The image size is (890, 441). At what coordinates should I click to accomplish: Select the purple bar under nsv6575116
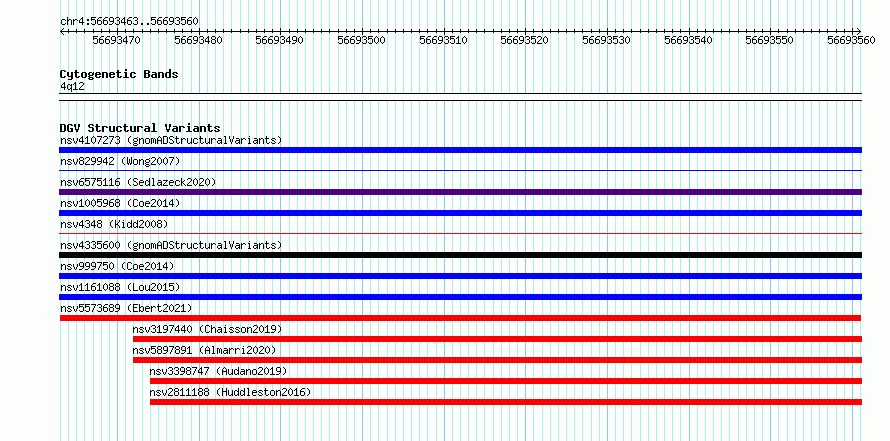[460, 192]
